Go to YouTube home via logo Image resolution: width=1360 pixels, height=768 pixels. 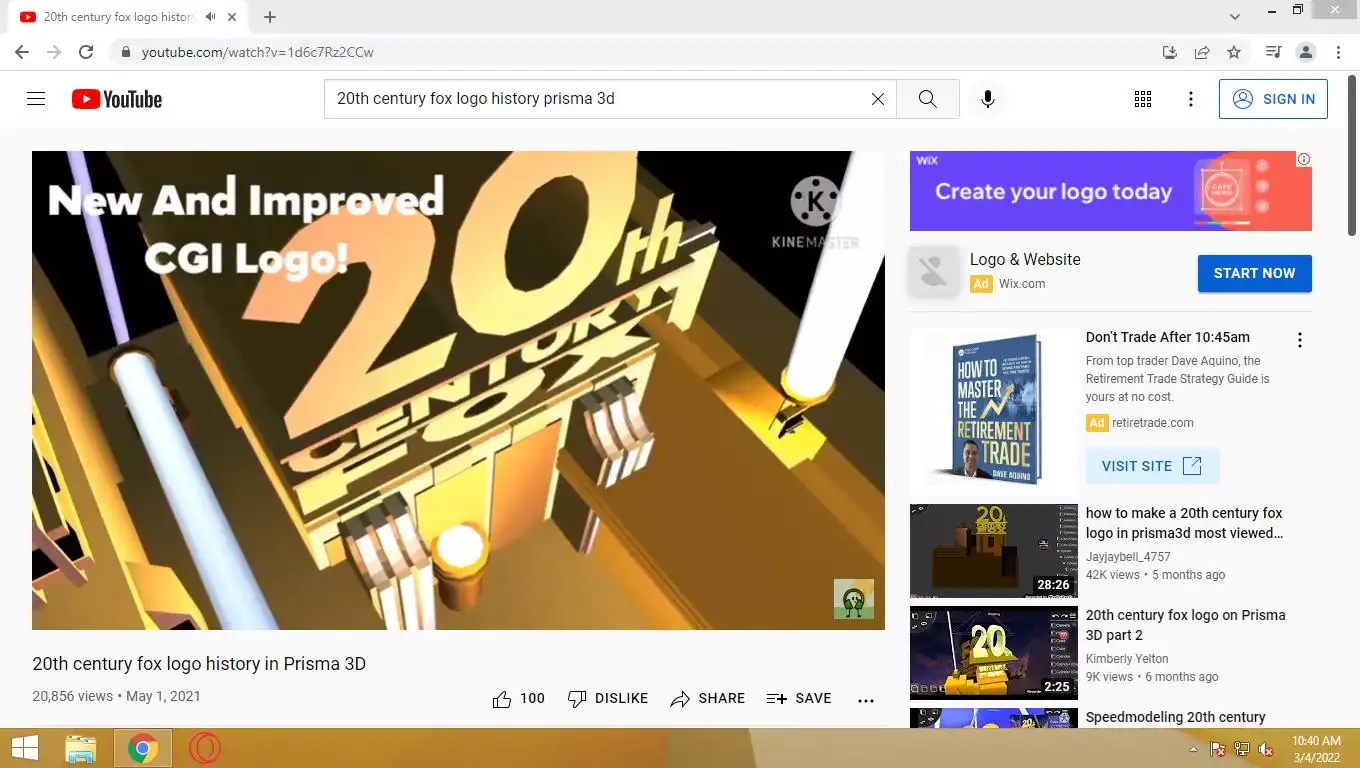click(x=117, y=99)
